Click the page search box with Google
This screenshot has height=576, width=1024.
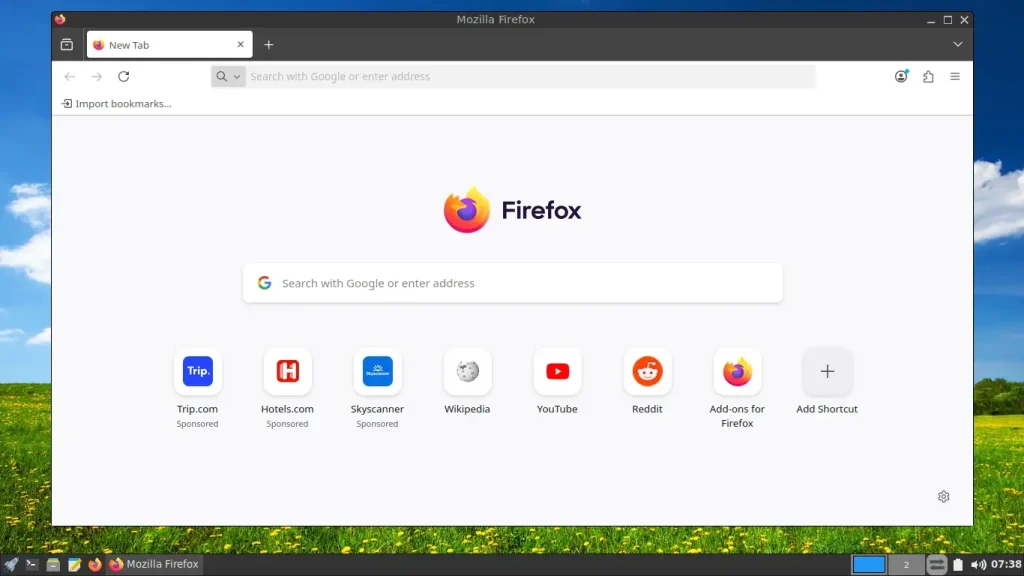coord(513,283)
